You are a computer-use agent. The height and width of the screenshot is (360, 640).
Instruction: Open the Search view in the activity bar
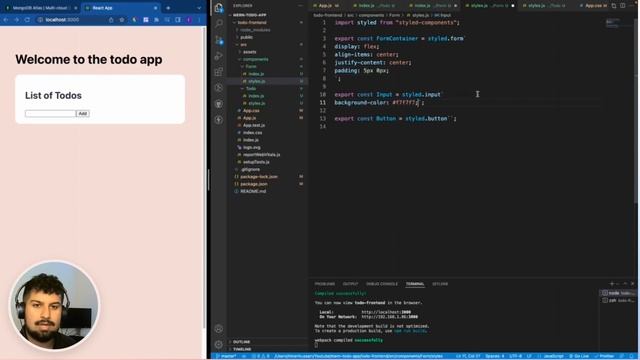tap(219, 23)
